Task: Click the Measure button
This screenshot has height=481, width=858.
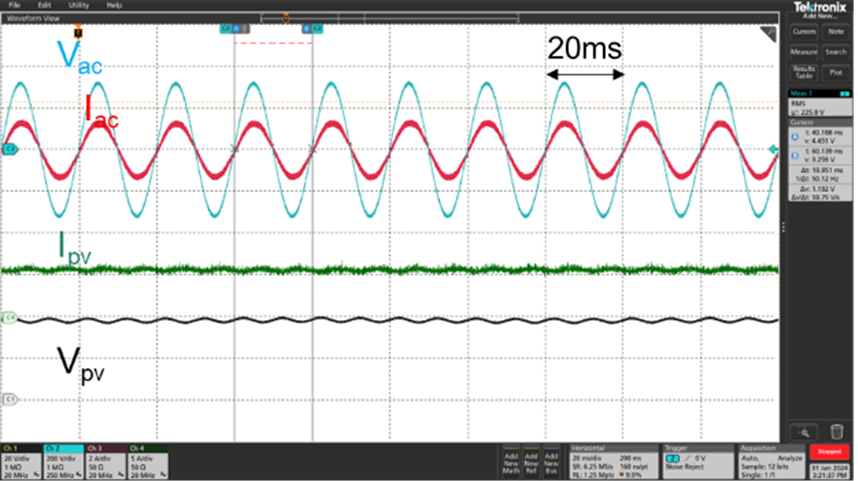Action: (x=804, y=51)
